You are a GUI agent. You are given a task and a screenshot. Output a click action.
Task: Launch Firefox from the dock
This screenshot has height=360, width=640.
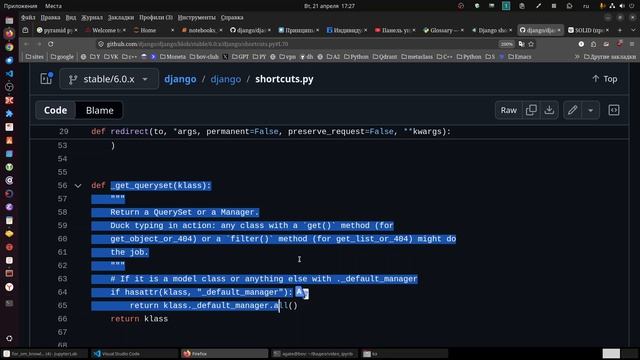[9, 33]
